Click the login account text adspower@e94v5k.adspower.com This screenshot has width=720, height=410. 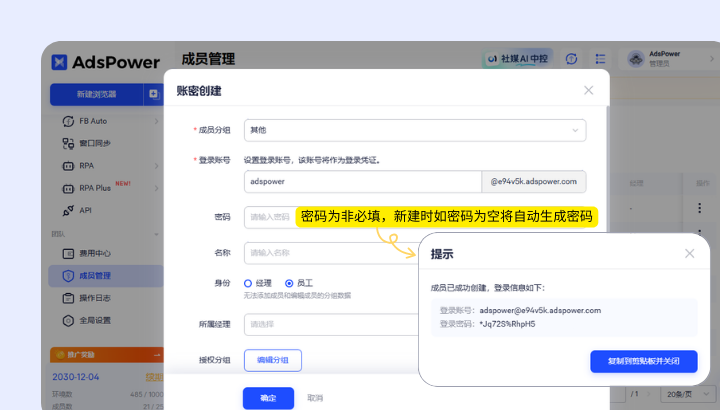coord(540,310)
